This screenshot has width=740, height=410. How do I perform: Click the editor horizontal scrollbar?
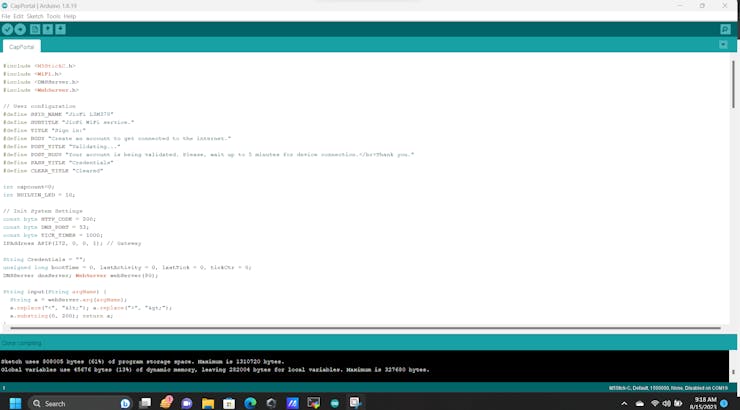click(365, 328)
